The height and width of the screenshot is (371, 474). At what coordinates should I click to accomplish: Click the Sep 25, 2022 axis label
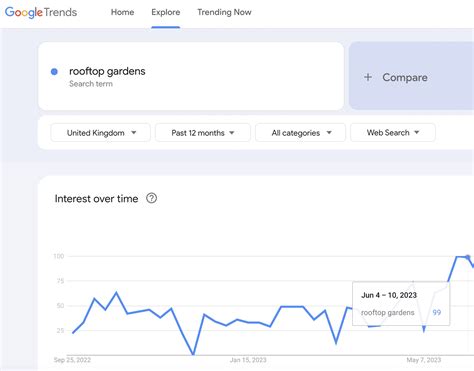coord(72,360)
